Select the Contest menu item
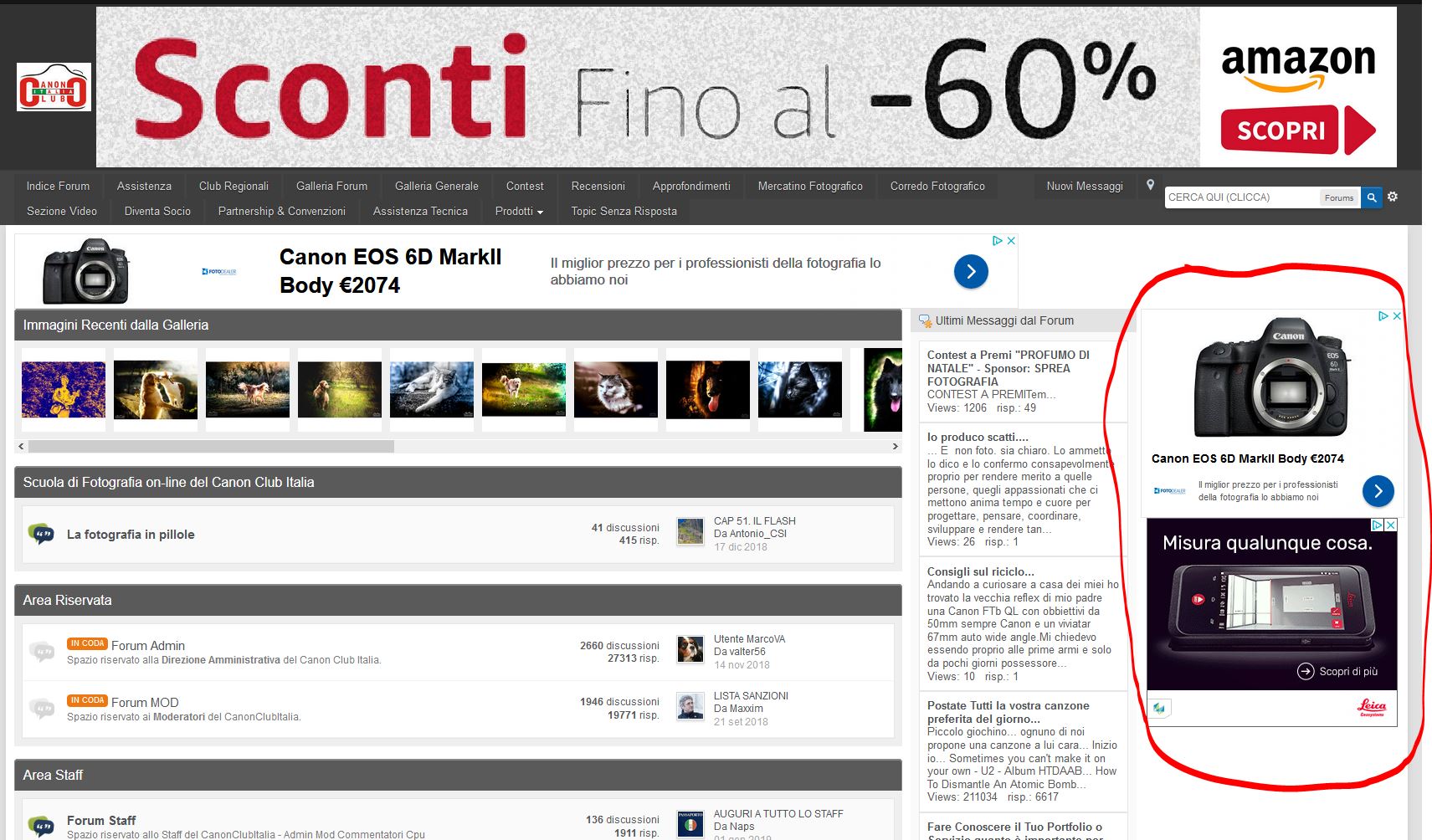The image size is (1432, 840). pos(525,186)
